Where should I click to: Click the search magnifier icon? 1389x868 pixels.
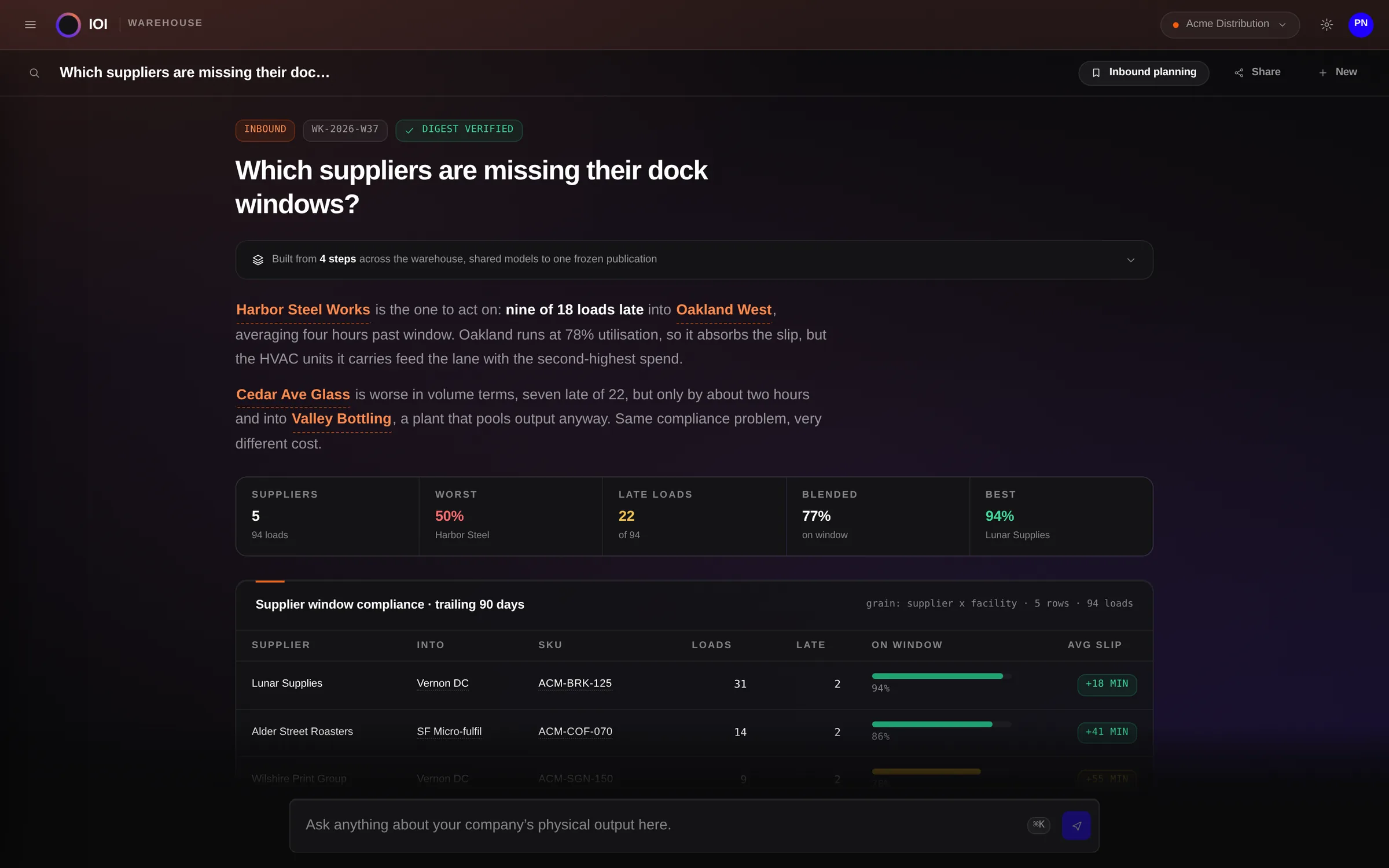click(34, 73)
